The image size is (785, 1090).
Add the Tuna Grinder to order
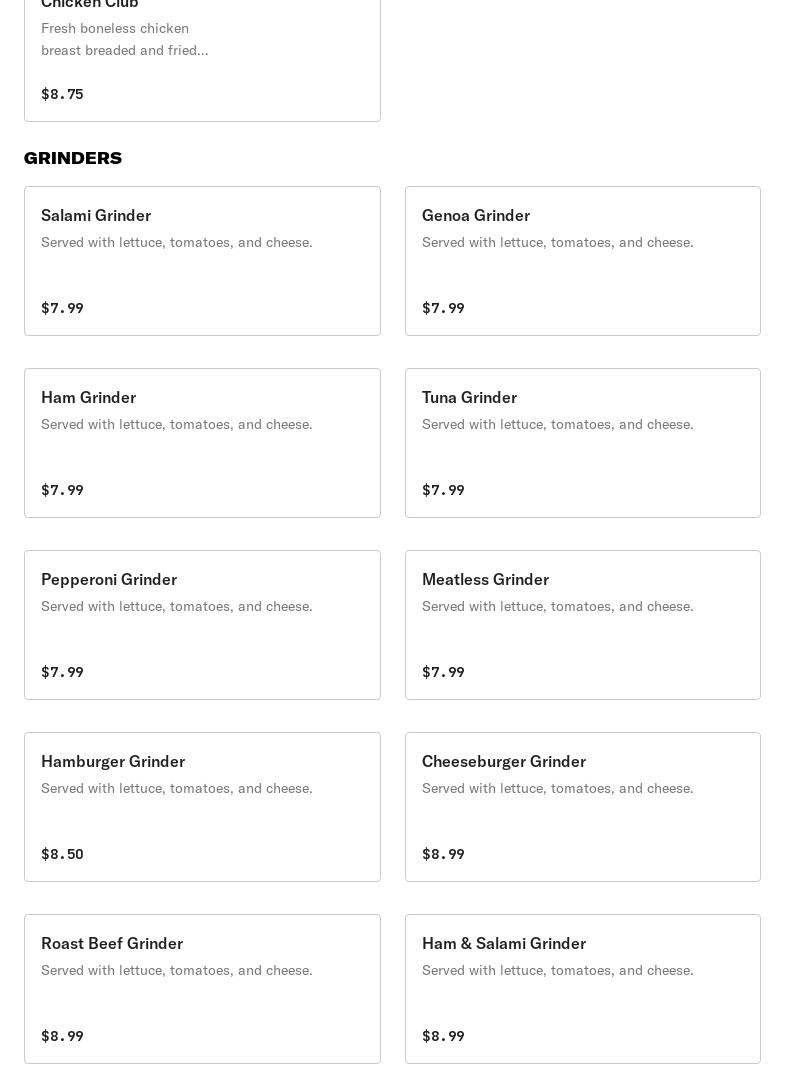(x=582, y=443)
